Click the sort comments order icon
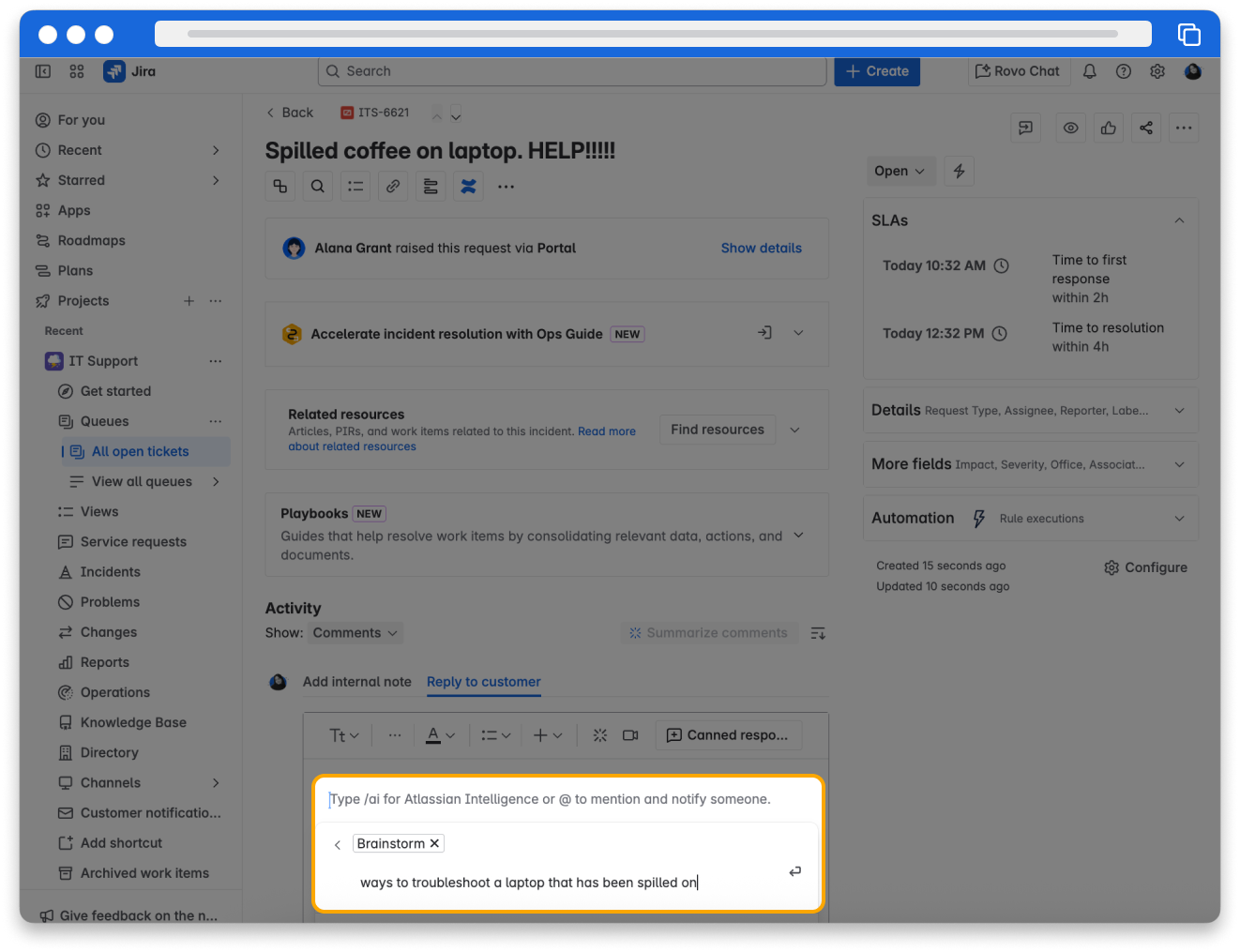Viewport: 1240px width, 952px height. click(818, 633)
